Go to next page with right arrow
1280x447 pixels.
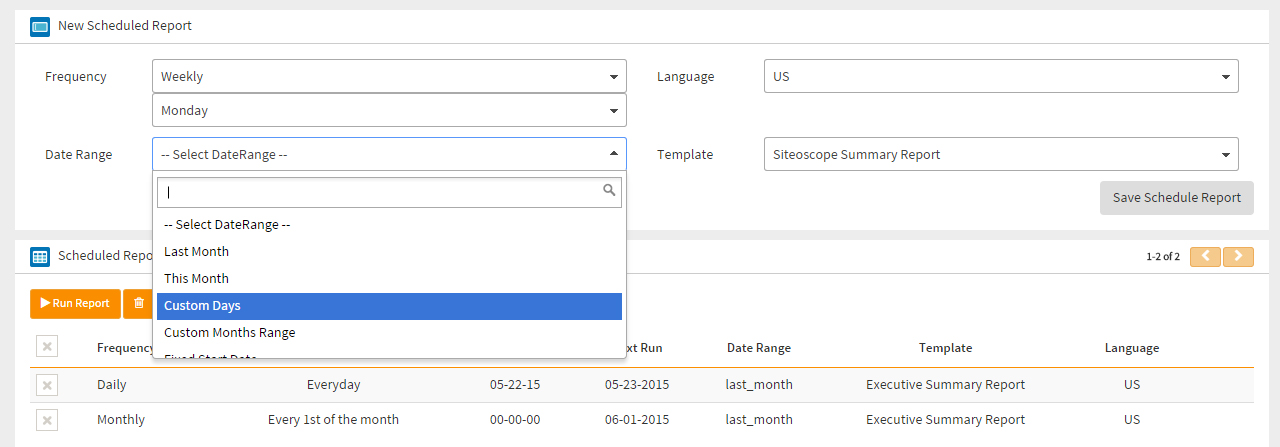(1238, 256)
